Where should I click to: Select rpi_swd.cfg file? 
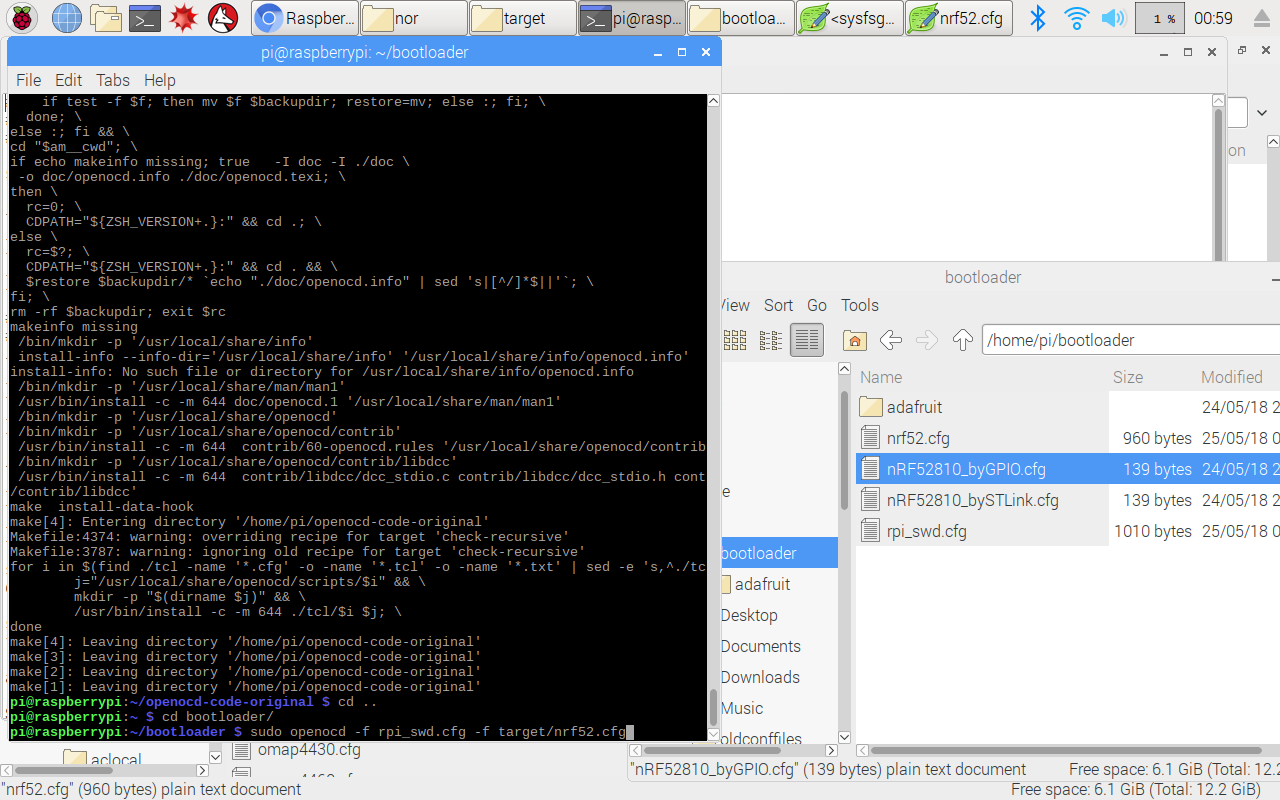click(x=926, y=531)
